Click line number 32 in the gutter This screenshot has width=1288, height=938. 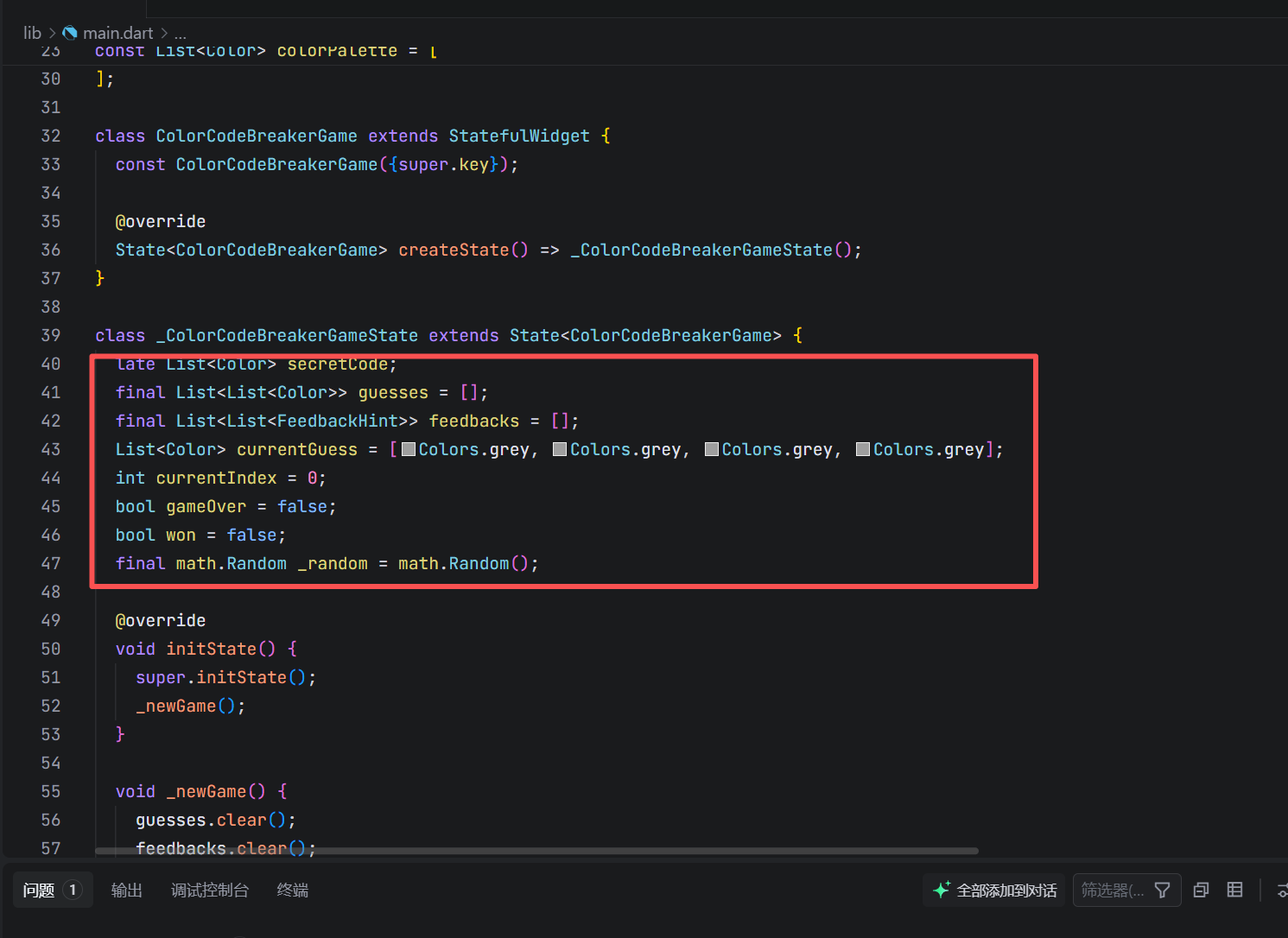(x=51, y=136)
